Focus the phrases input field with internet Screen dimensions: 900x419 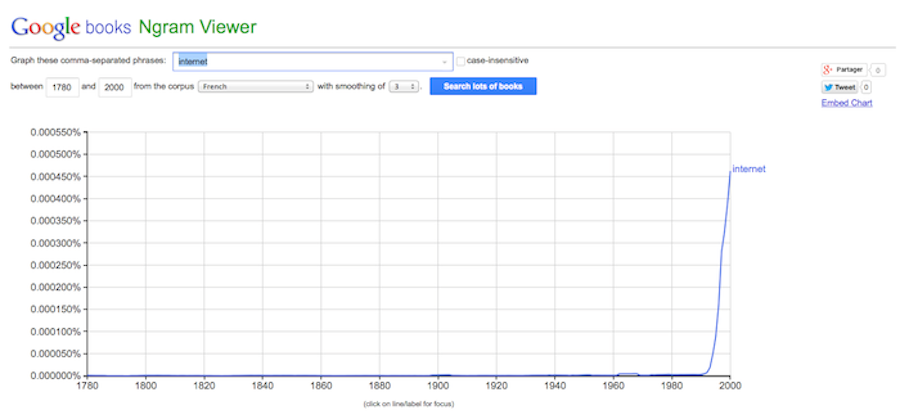(x=313, y=61)
